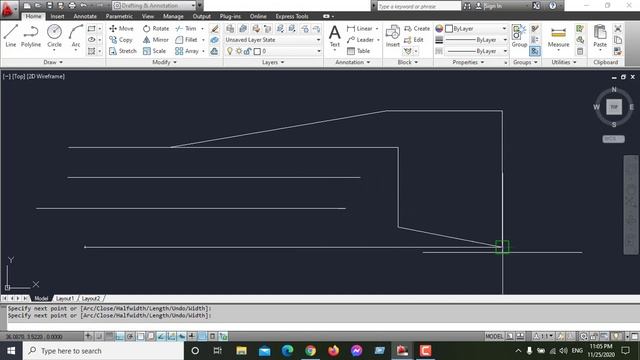Viewport: 640px width, 360px height.
Task: Open the current layer dropdown showing 0
Action: (x=273, y=51)
